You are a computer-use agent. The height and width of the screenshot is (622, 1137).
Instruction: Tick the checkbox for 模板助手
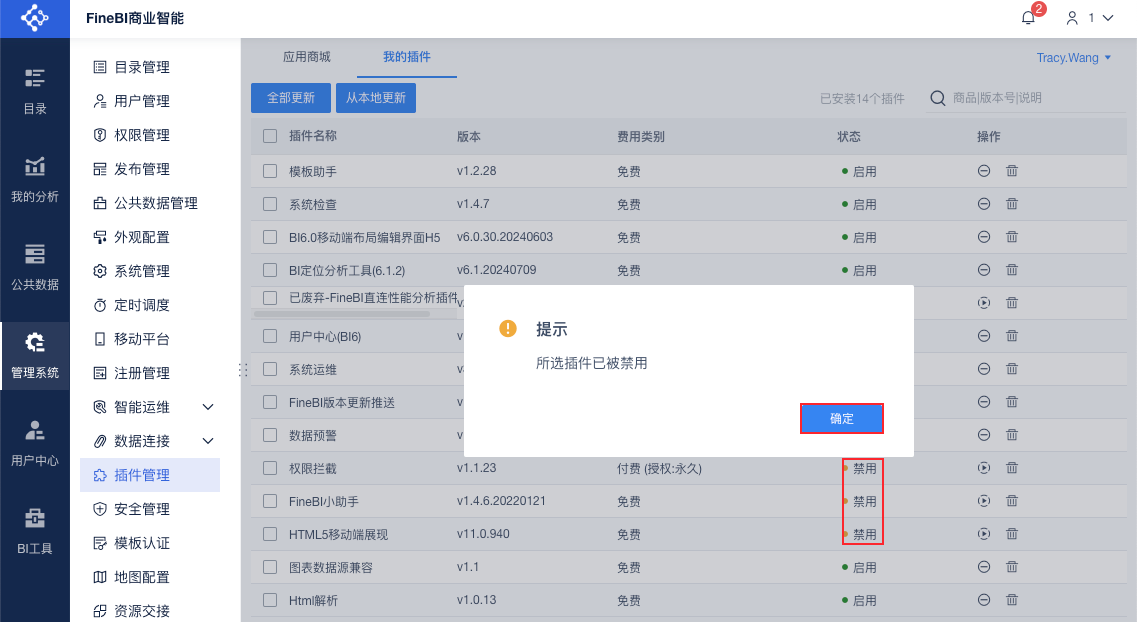point(270,171)
